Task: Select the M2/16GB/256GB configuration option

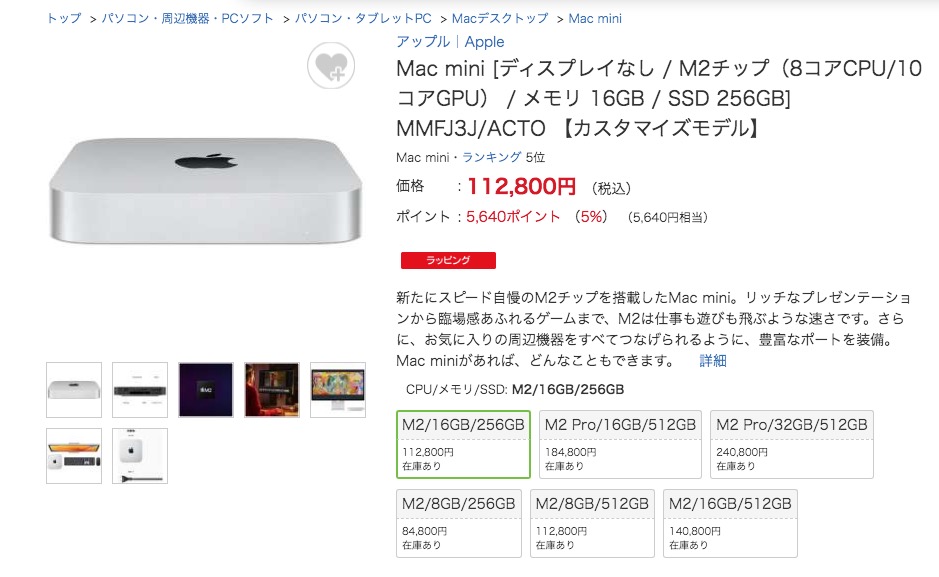Action: coord(463,444)
